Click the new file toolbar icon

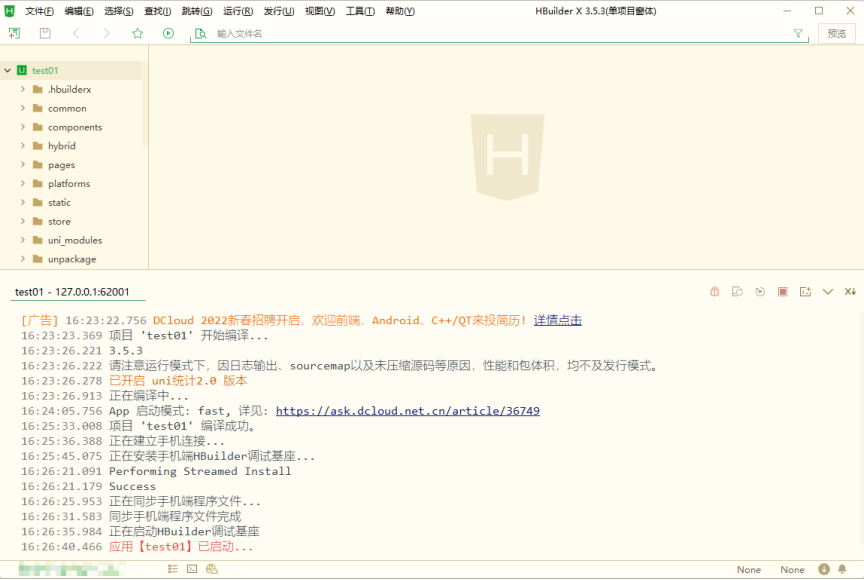14,34
